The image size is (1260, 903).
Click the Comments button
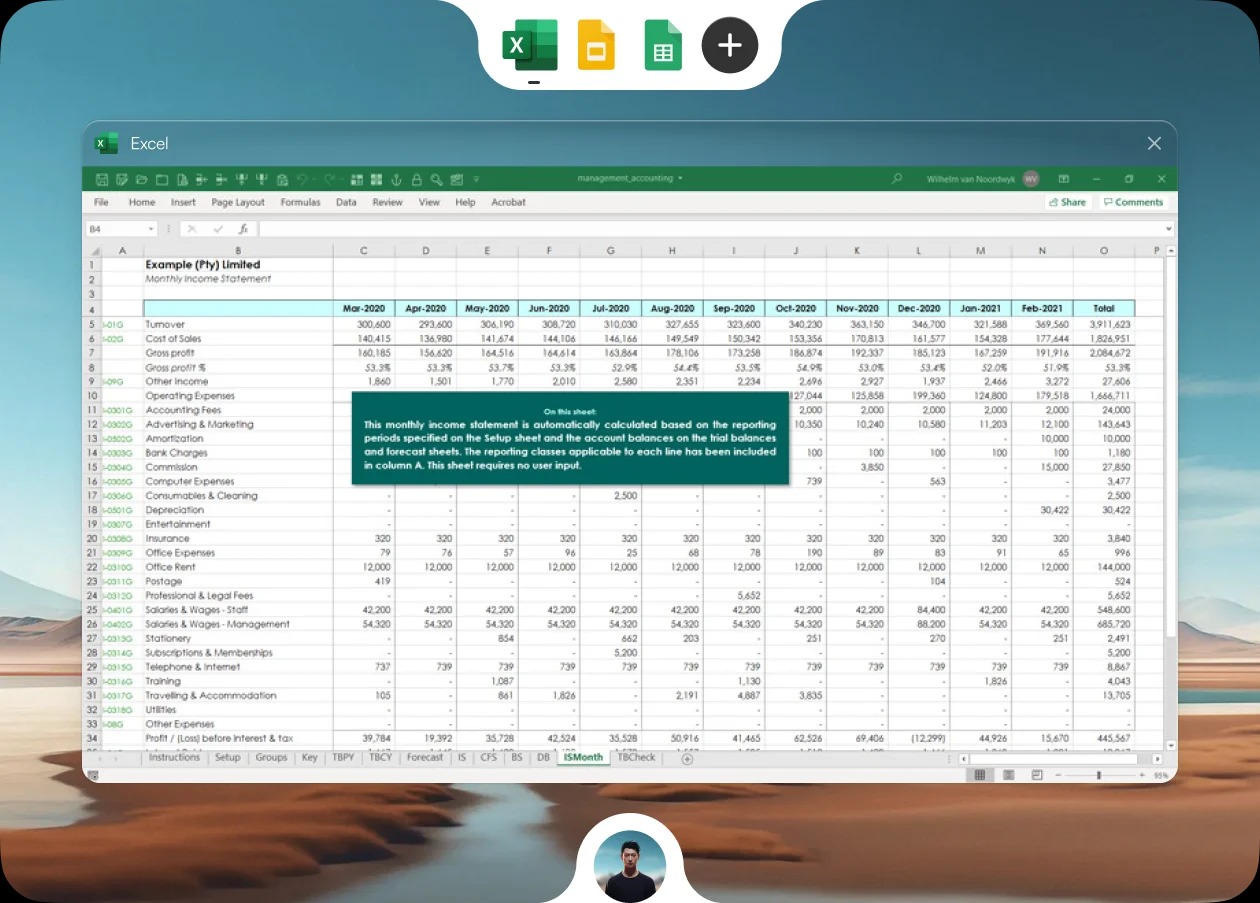point(1133,202)
